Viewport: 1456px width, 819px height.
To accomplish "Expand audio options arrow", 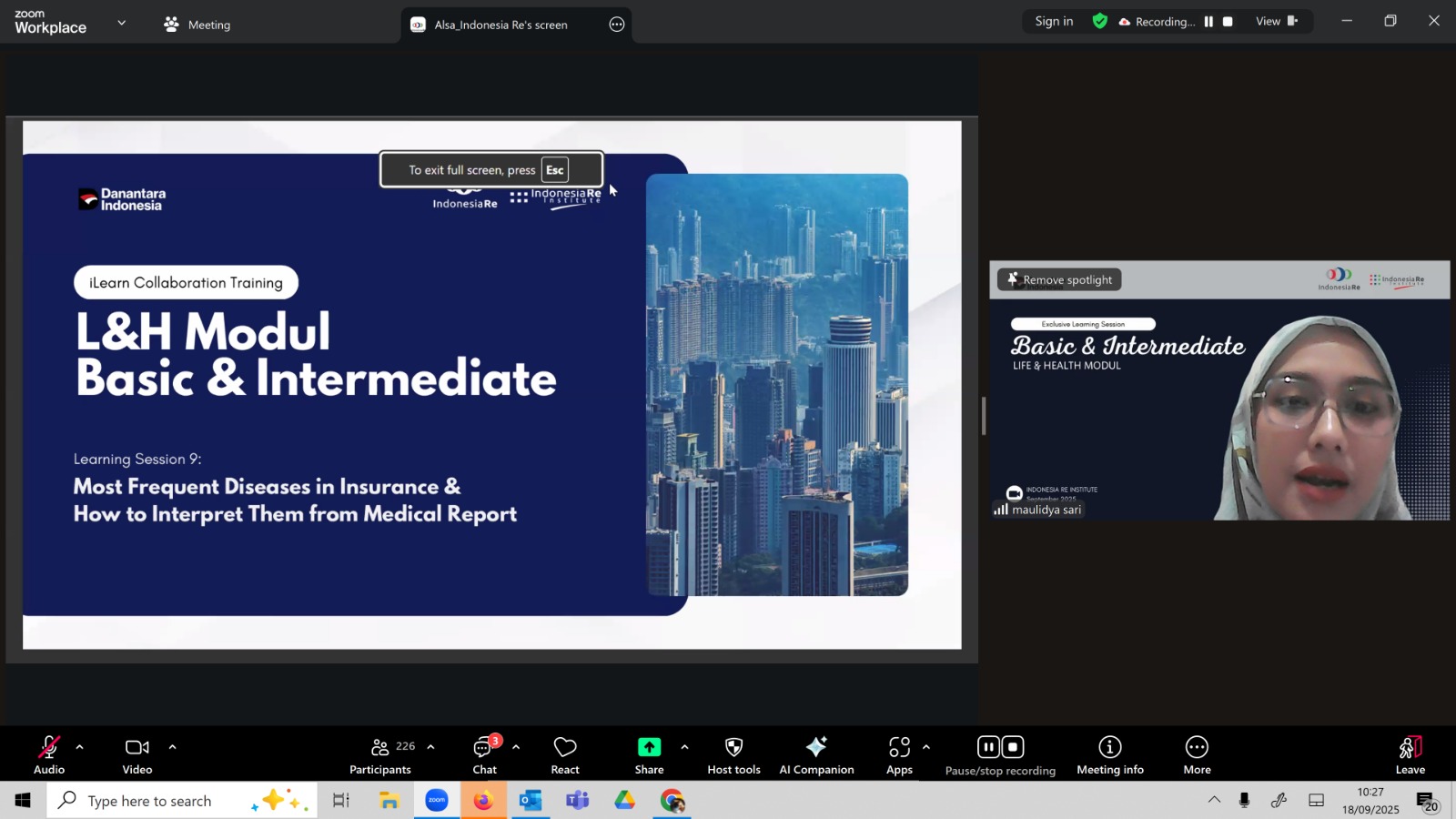I will (x=80, y=747).
